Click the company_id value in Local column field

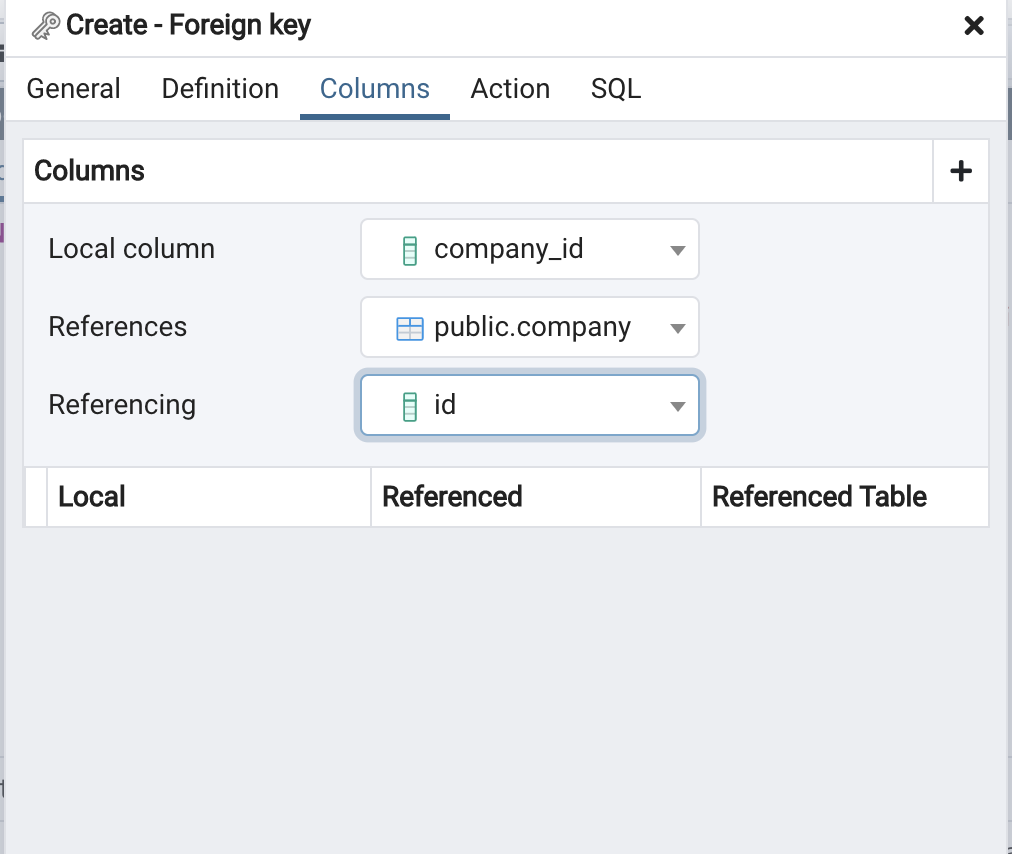508,250
